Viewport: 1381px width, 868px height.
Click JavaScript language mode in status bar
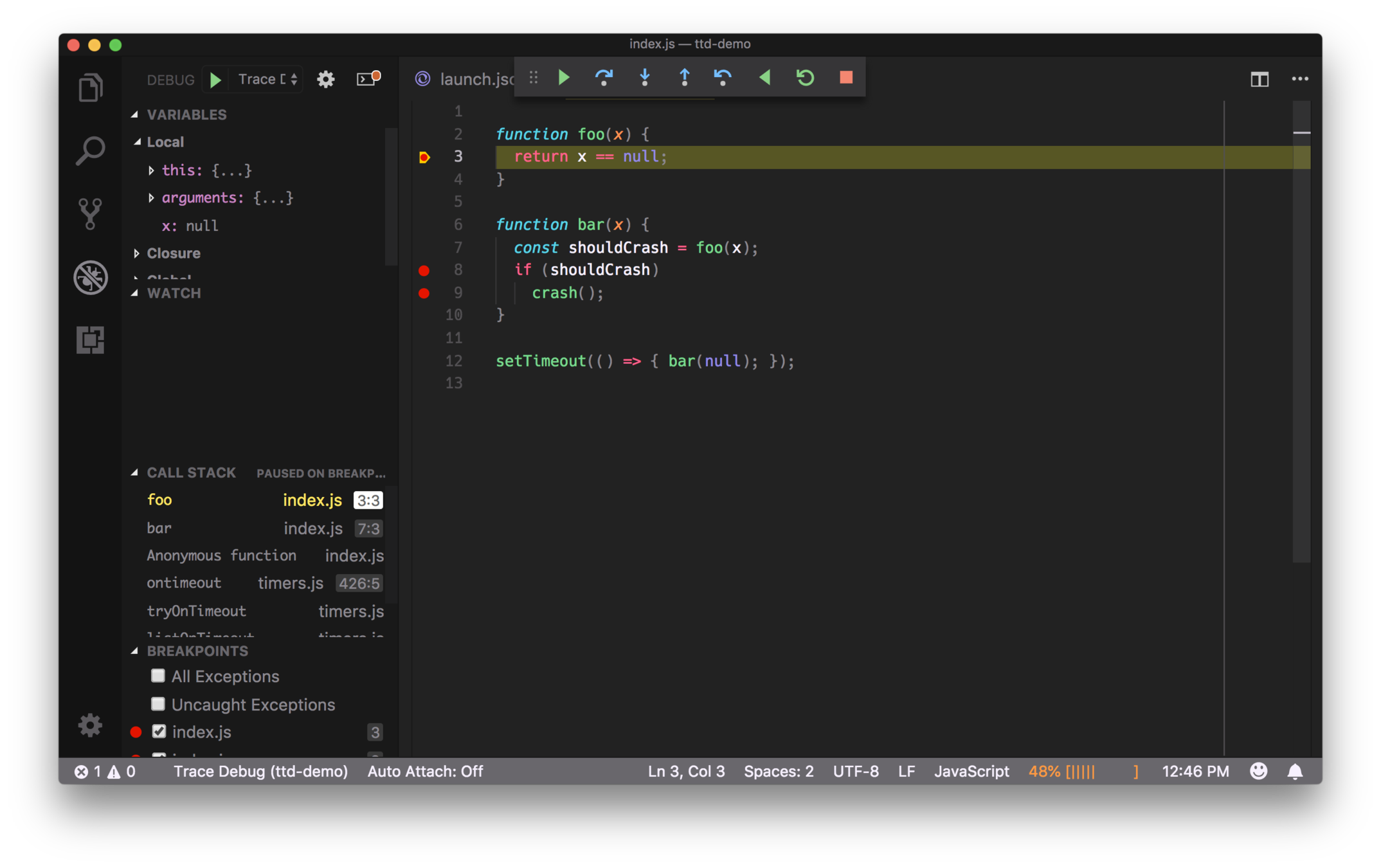click(x=971, y=771)
